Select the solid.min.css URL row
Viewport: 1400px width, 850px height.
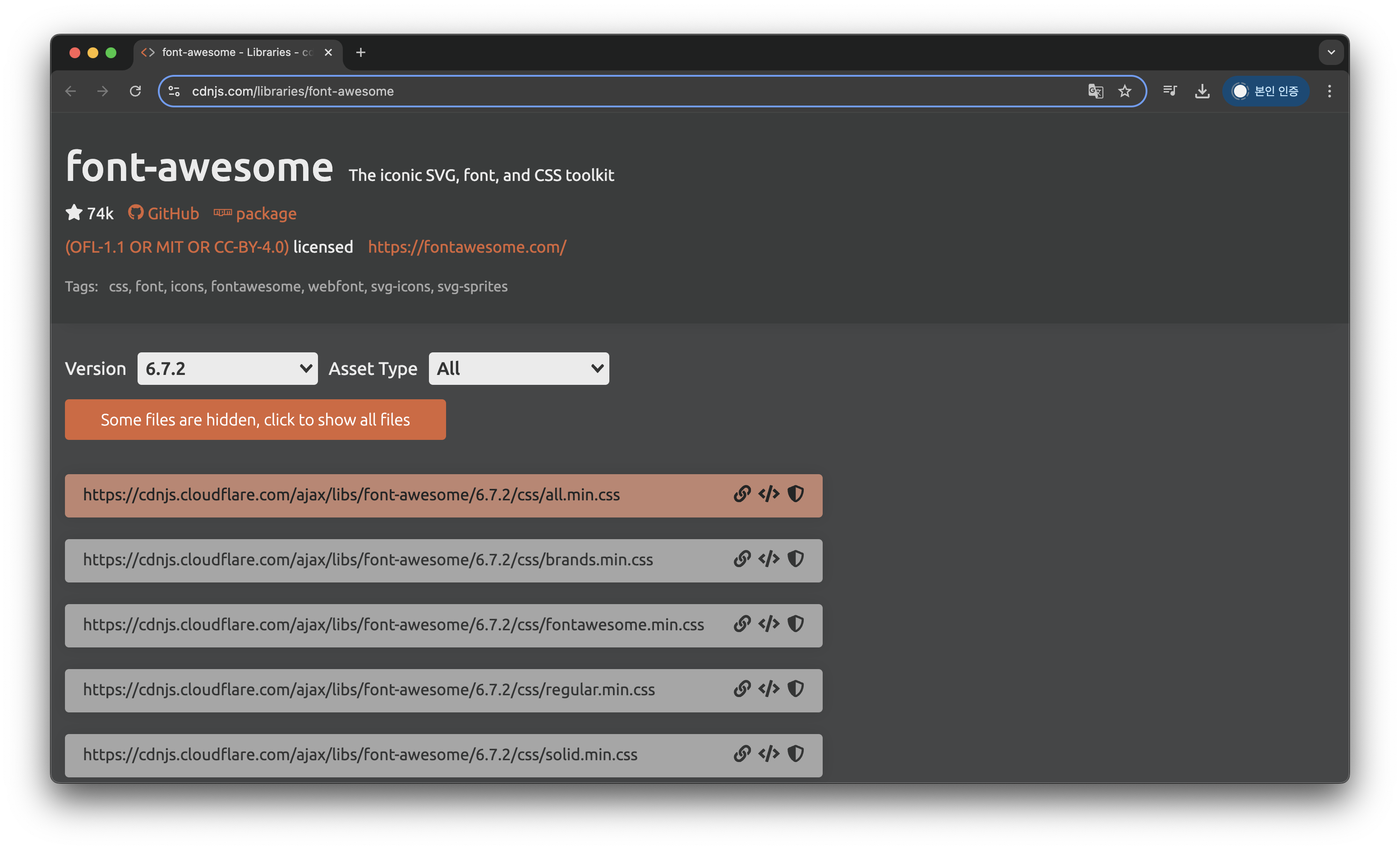coord(444,755)
